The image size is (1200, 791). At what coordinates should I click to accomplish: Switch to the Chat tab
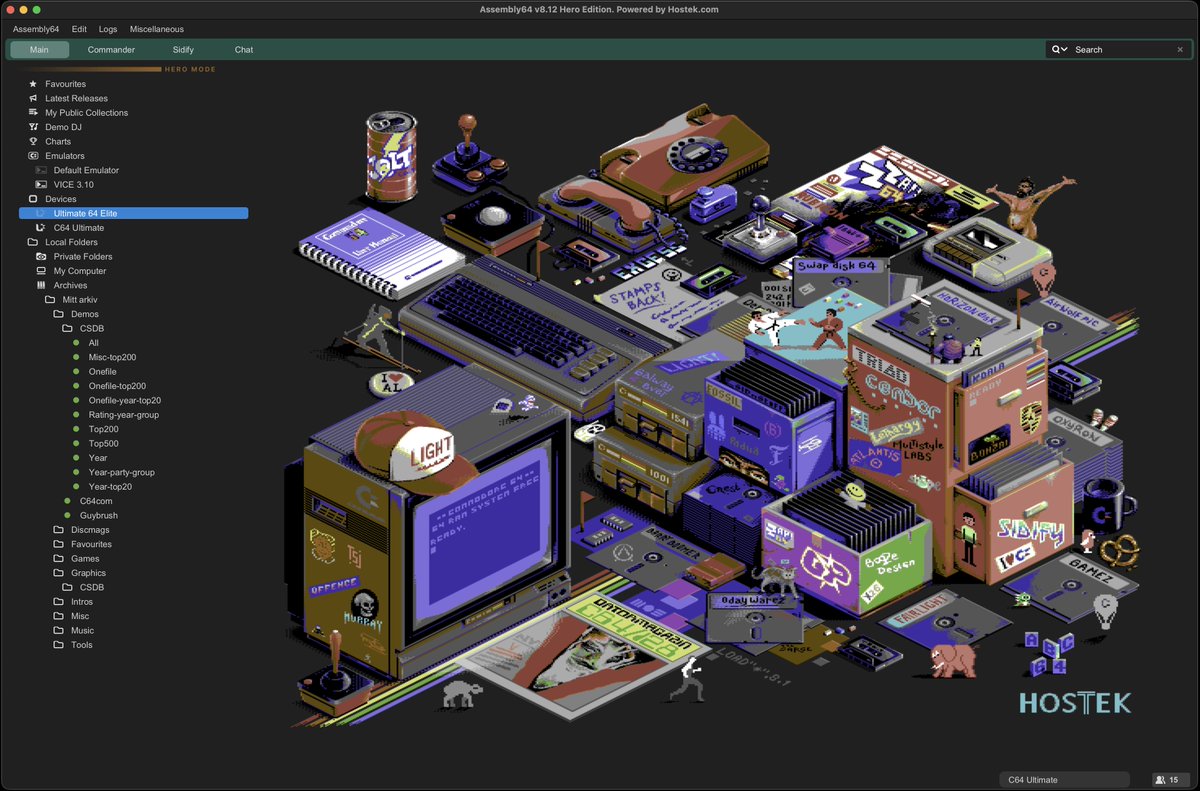click(x=243, y=49)
